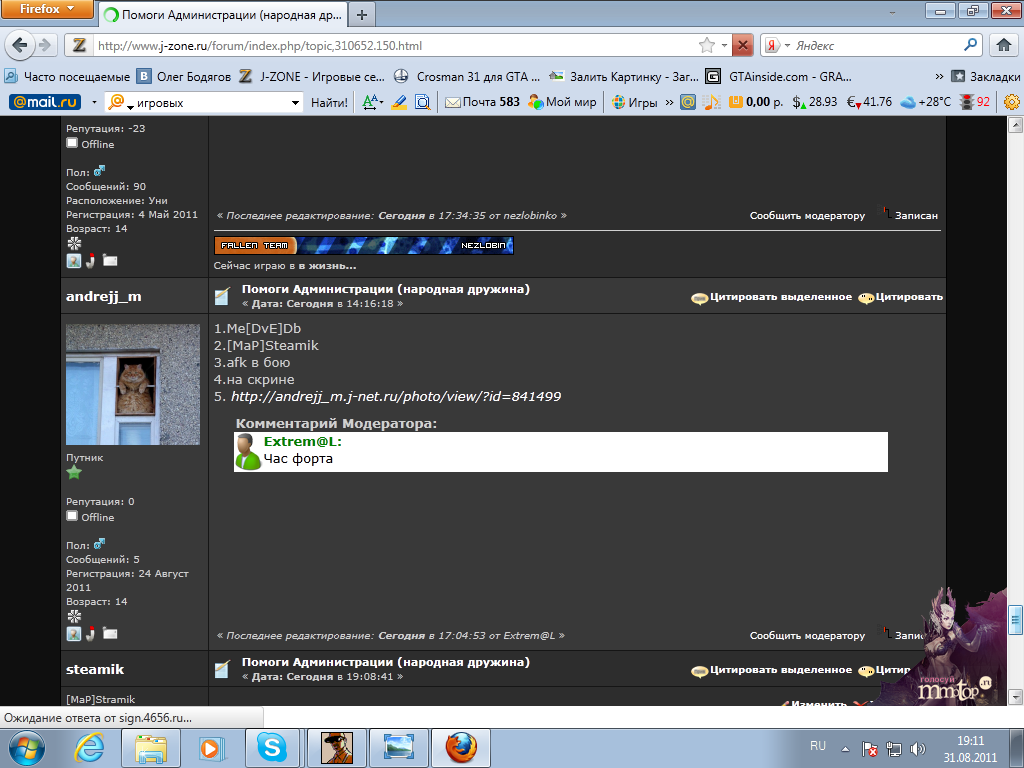Image resolution: width=1024 pixels, height=768 pixels.
Task: Click the weather +28°C indicator
Action: 925,102
